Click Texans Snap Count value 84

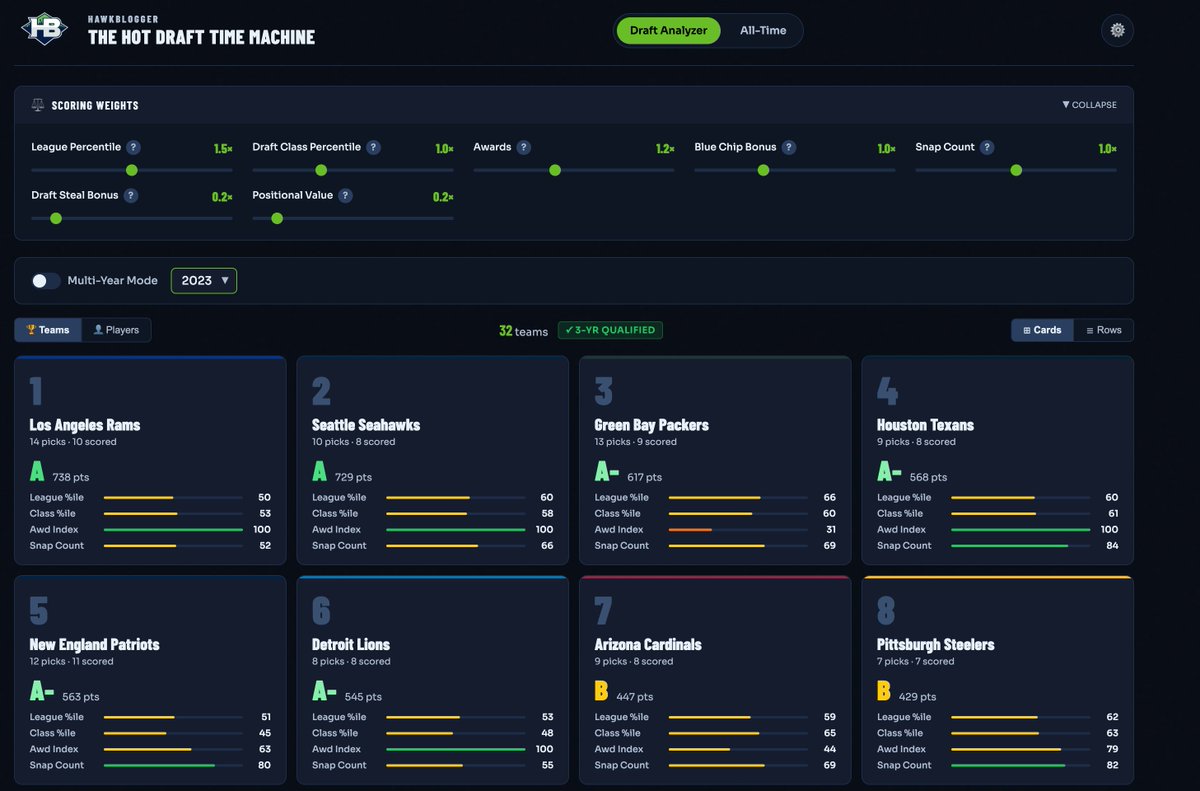pos(1111,546)
